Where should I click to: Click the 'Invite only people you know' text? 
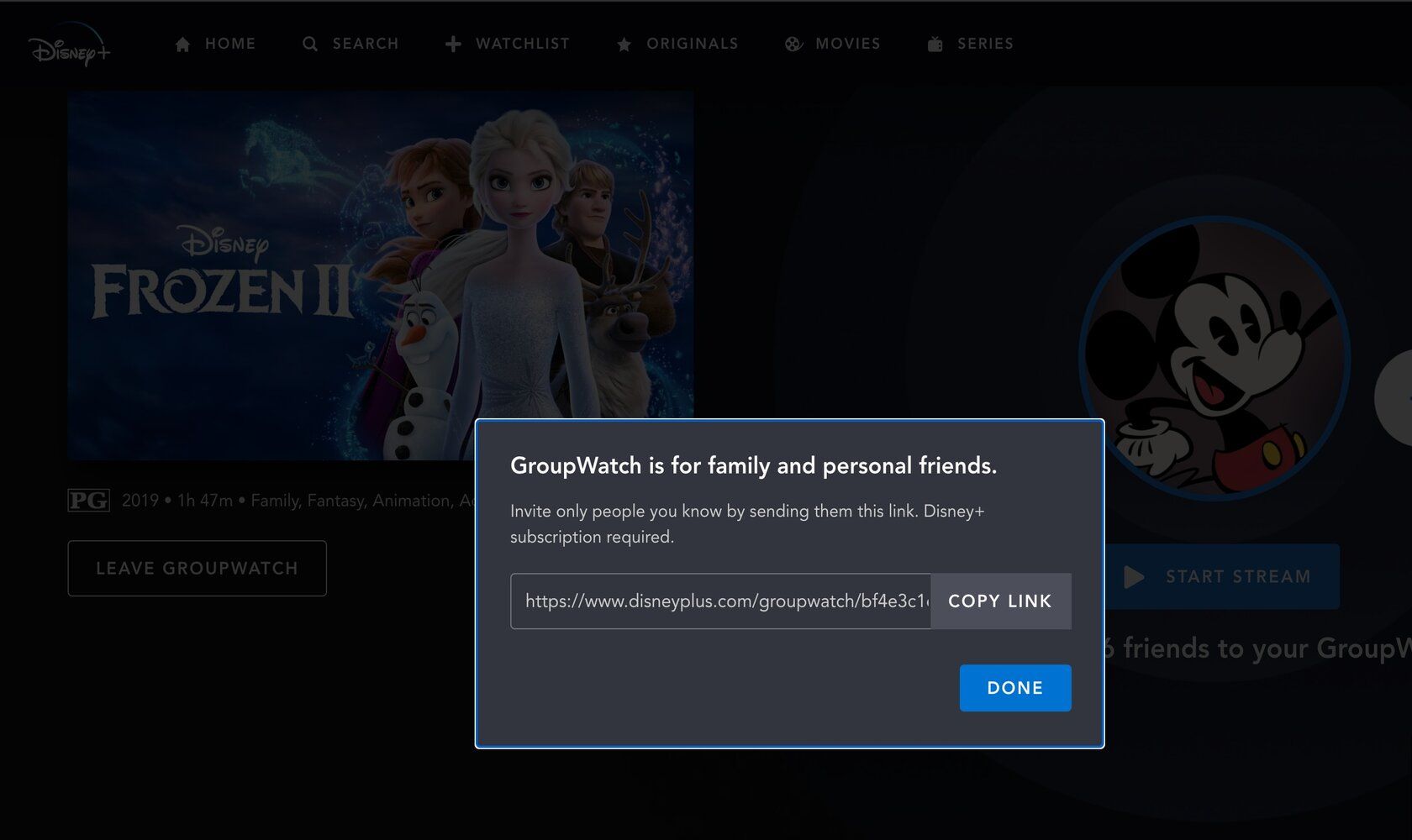click(747, 524)
